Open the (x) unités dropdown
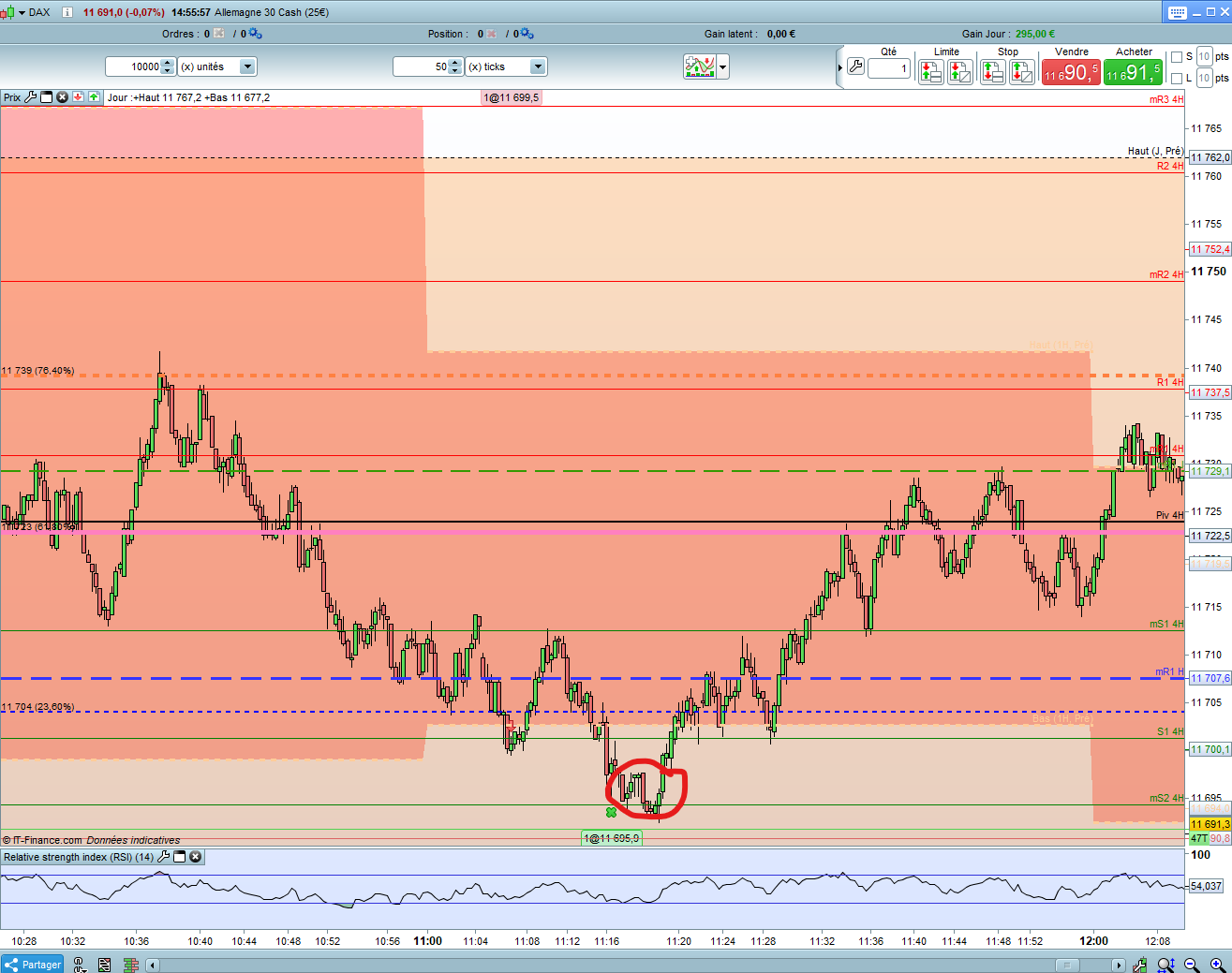 [x=217, y=66]
